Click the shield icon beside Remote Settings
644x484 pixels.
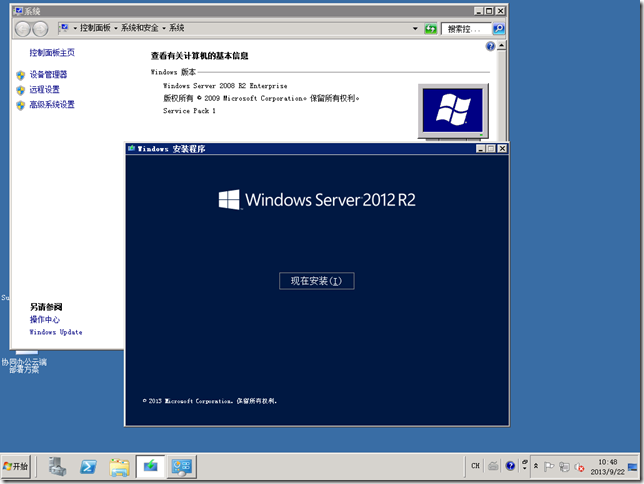click(x=21, y=90)
